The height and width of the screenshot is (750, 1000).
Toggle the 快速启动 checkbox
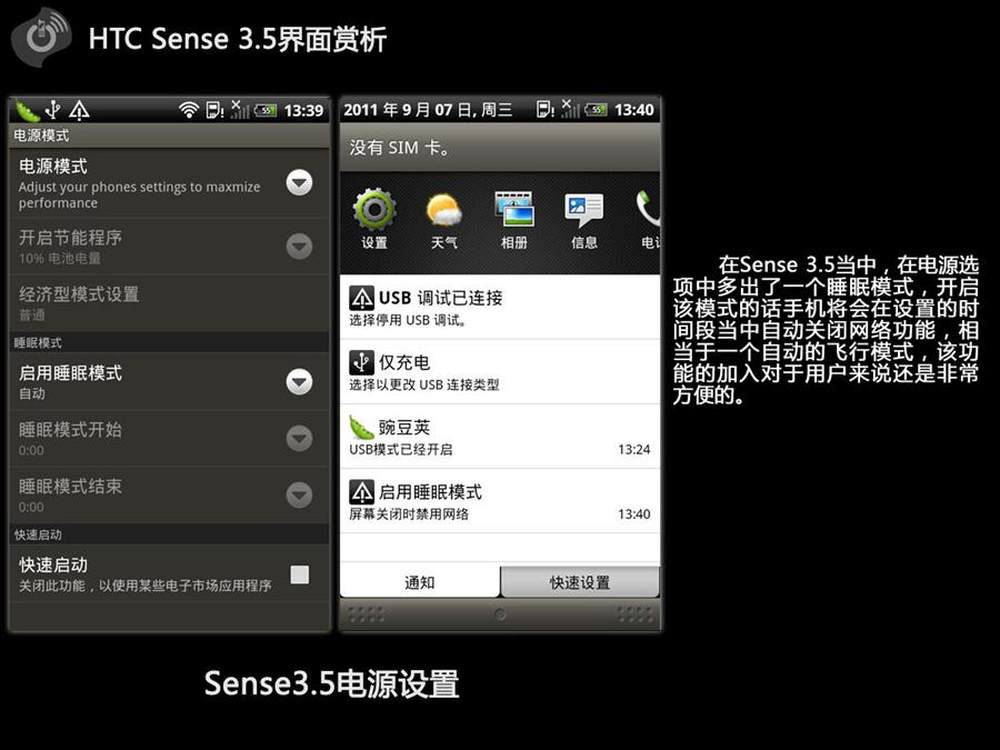tap(300, 575)
